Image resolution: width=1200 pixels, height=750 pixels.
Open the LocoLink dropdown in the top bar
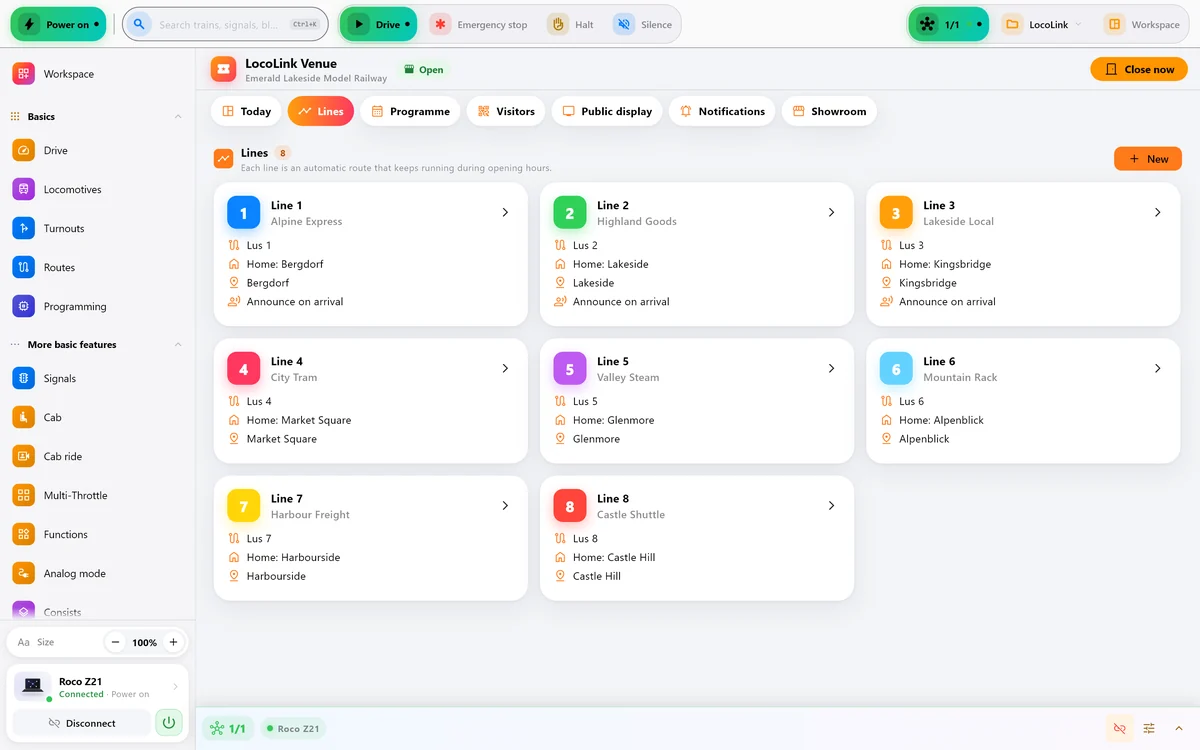tap(1042, 24)
